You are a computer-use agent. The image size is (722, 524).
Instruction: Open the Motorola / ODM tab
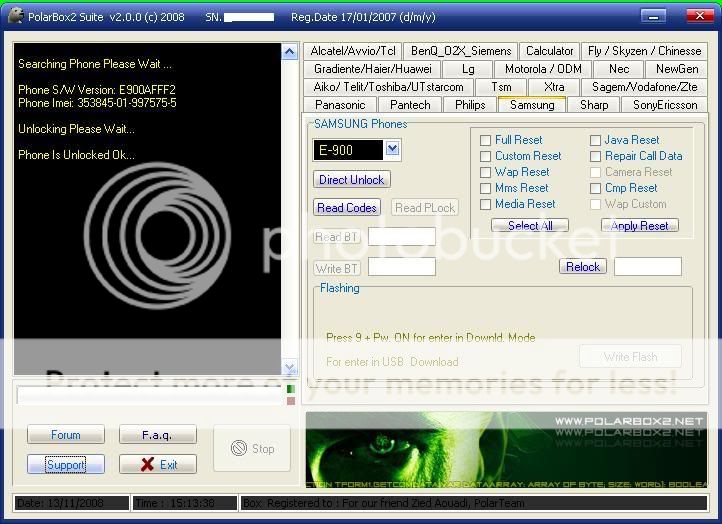point(543,69)
